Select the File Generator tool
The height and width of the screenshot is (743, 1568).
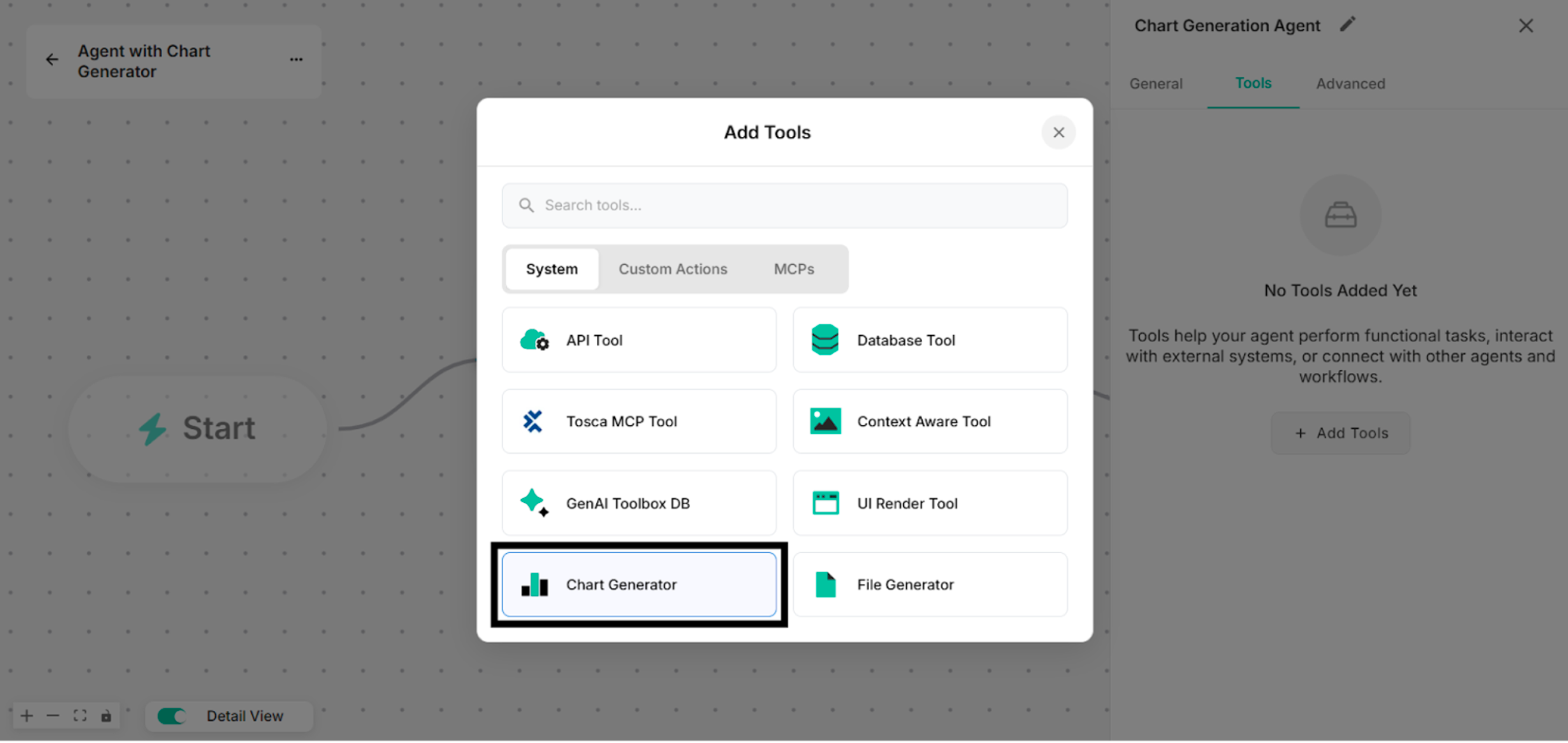point(930,584)
